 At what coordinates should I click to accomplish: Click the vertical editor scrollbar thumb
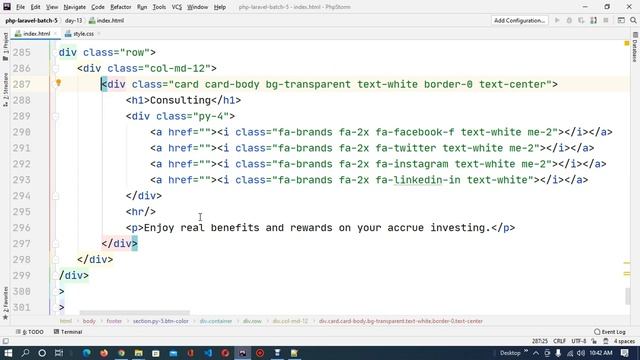pos(627,296)
